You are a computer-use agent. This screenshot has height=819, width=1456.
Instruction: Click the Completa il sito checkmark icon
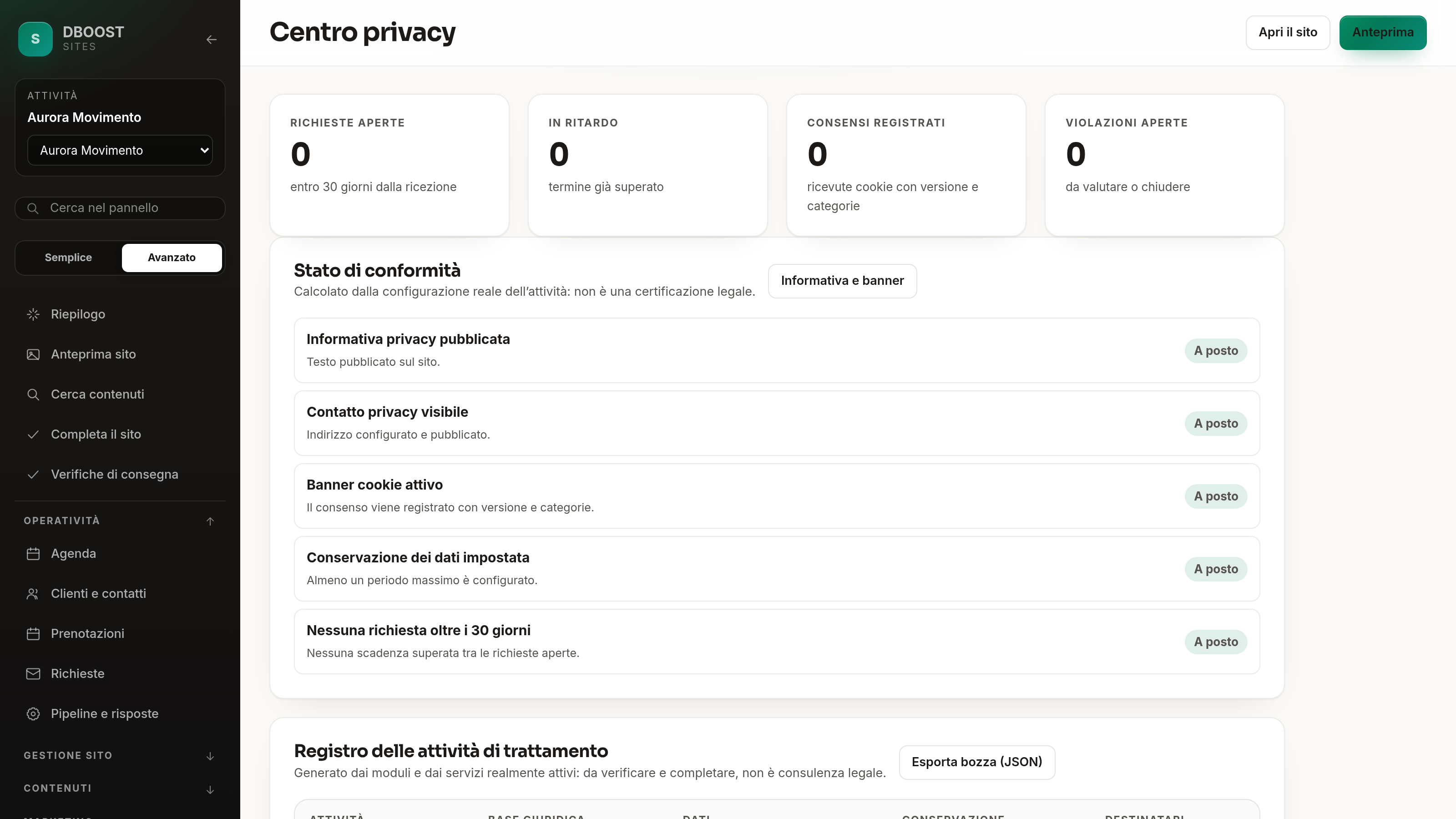coord(33,434)
